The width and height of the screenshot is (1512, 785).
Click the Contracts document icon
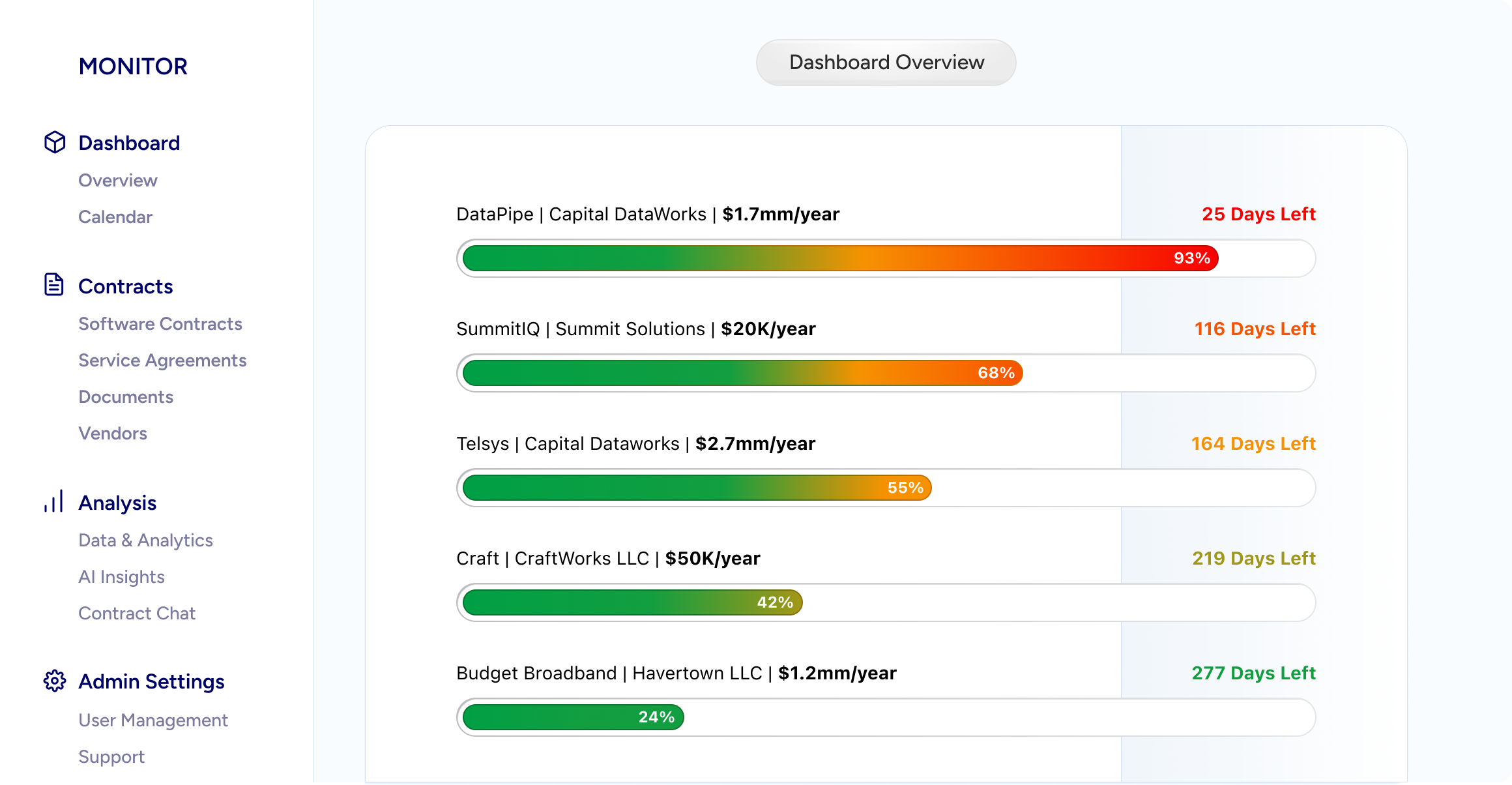click(55, 286)
